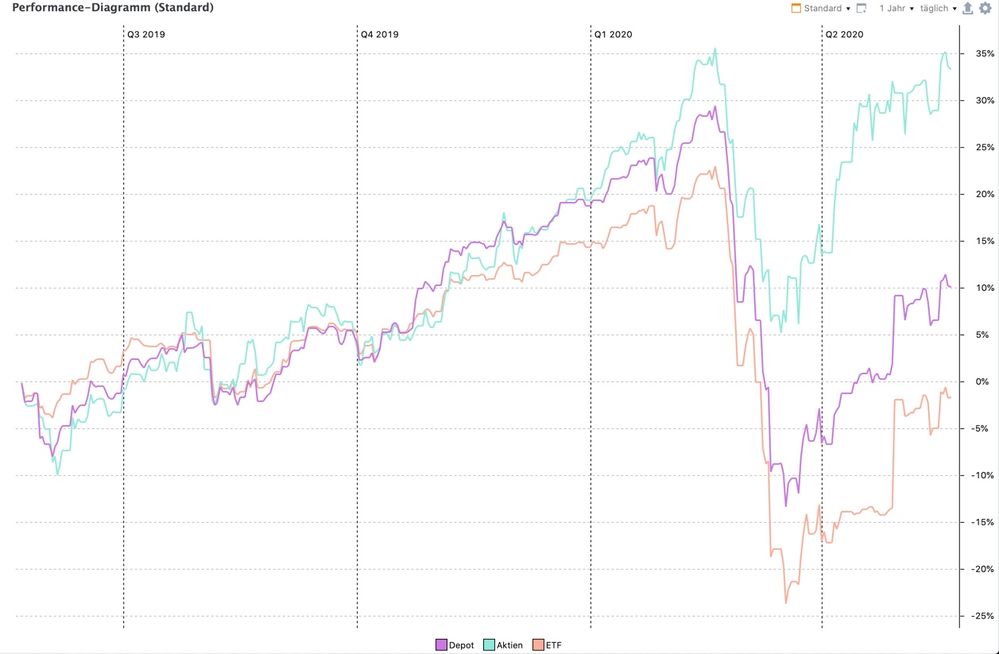Viewport: 999px width, 654px height.
Task: Select the teal Aktien color swatch
Action: pos(489,645)
